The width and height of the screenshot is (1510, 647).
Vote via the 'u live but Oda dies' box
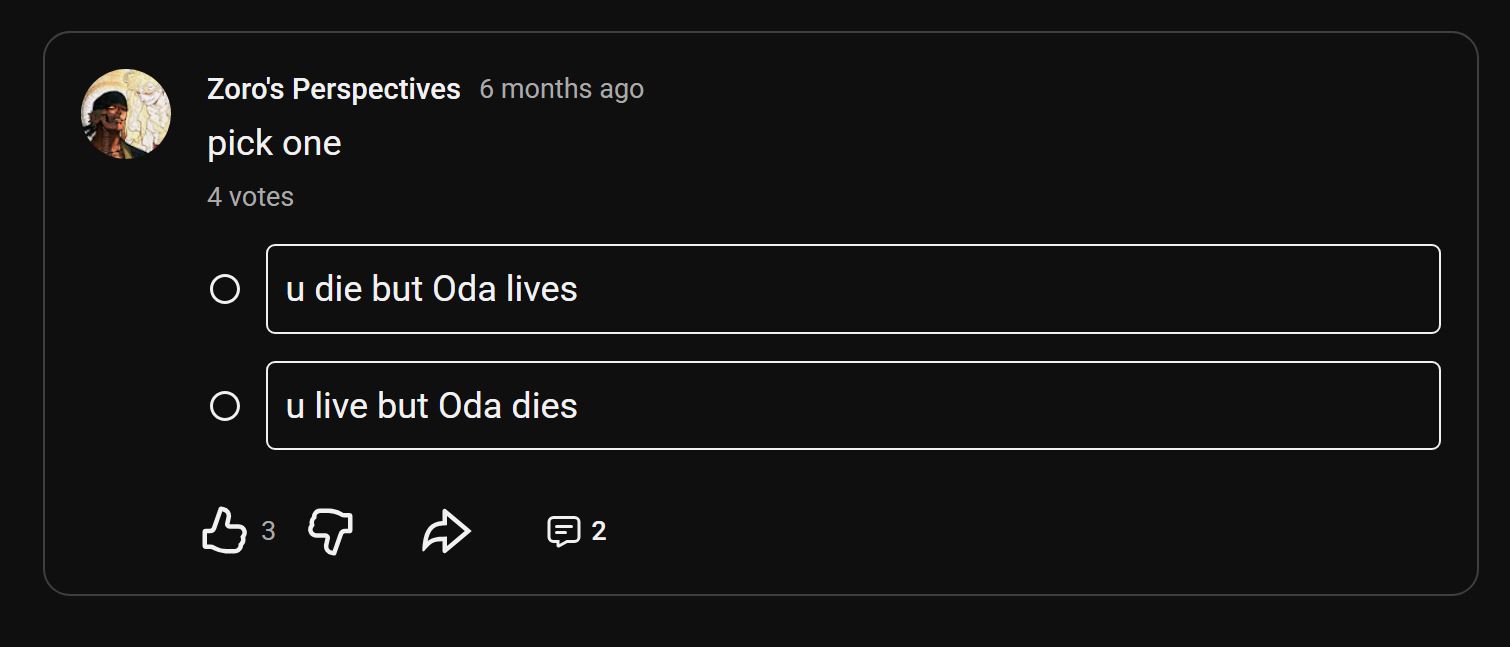point(853,406)
